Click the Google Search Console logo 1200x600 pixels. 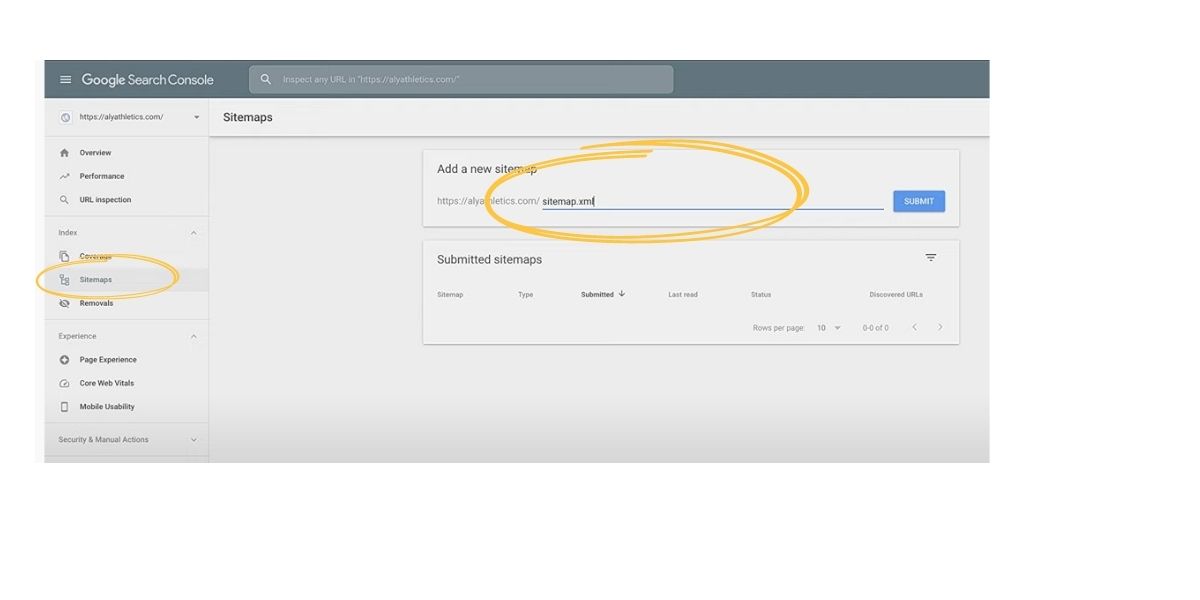(x=148, y=80)
